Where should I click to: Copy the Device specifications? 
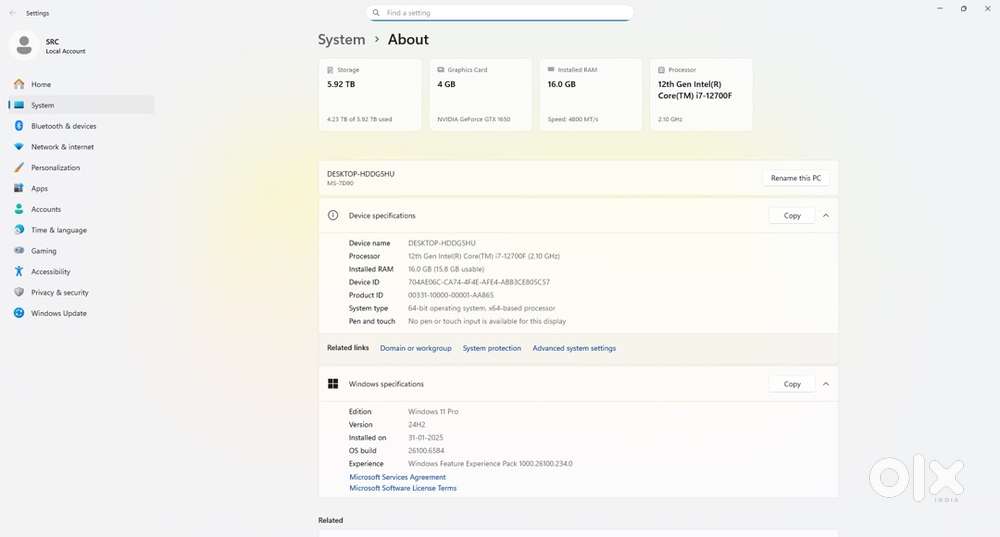(x=792, y=215)
